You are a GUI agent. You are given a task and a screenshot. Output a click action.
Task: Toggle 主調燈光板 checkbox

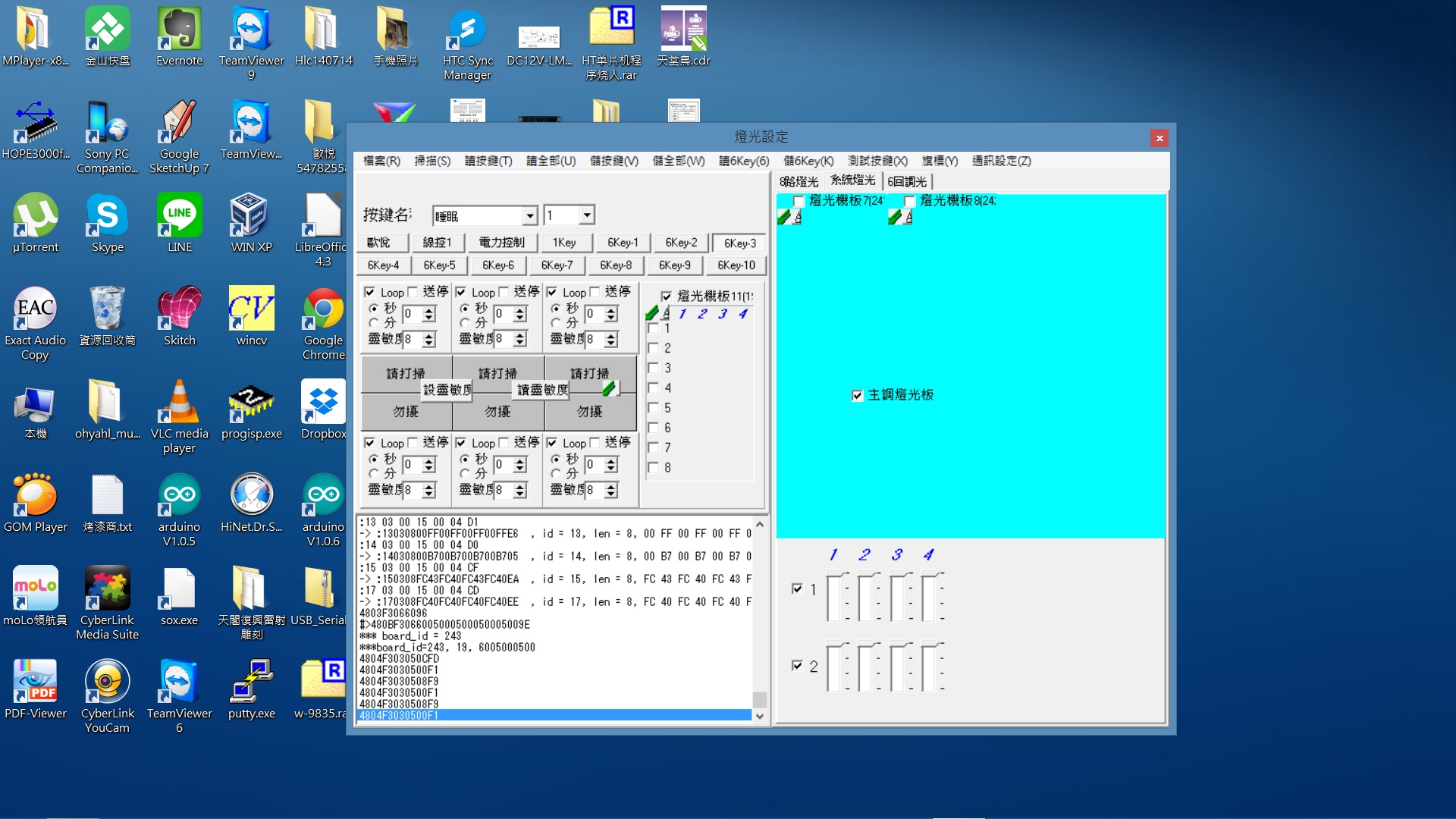click(x=858, y=395)
